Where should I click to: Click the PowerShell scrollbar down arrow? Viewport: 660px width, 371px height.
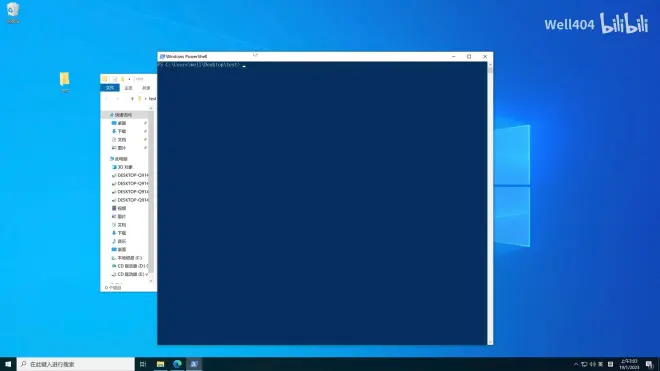pyautogui.click(x=490, y=342)
